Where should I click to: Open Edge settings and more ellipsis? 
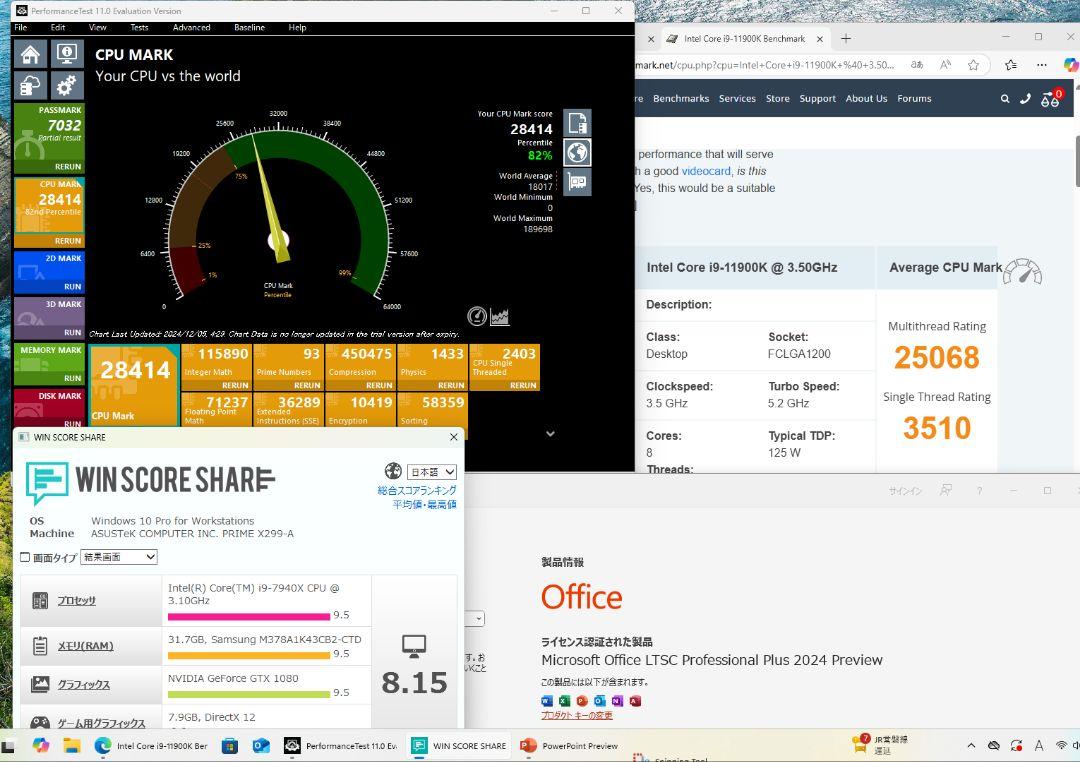1041,65
